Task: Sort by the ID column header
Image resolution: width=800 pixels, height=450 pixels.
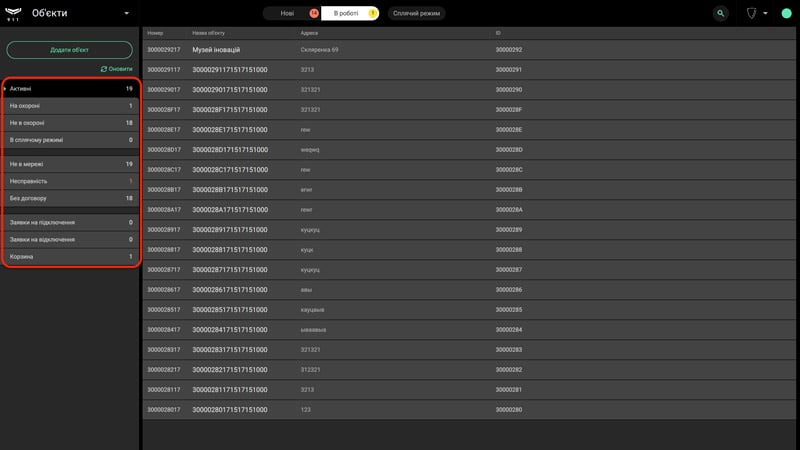Action: coord(498,33)
